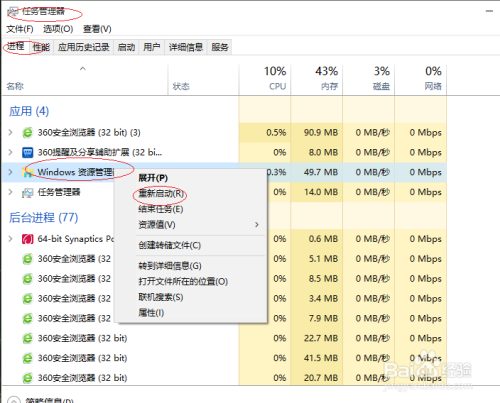Image resolution: width=500 pixels, height=403 pixels.
Task: Sort by the 网络 0% column header
Action: pos(421,79)
